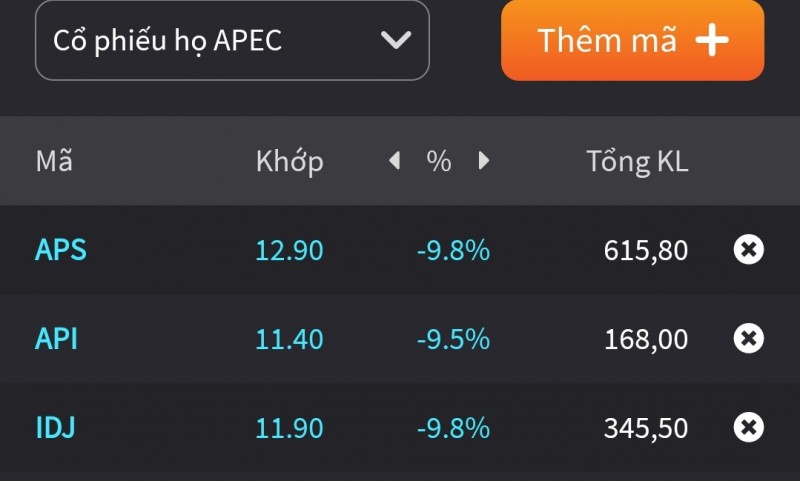Click APS total volume 615,80
Viewport: 800px width, 481px height.
(x=645, y=249)
